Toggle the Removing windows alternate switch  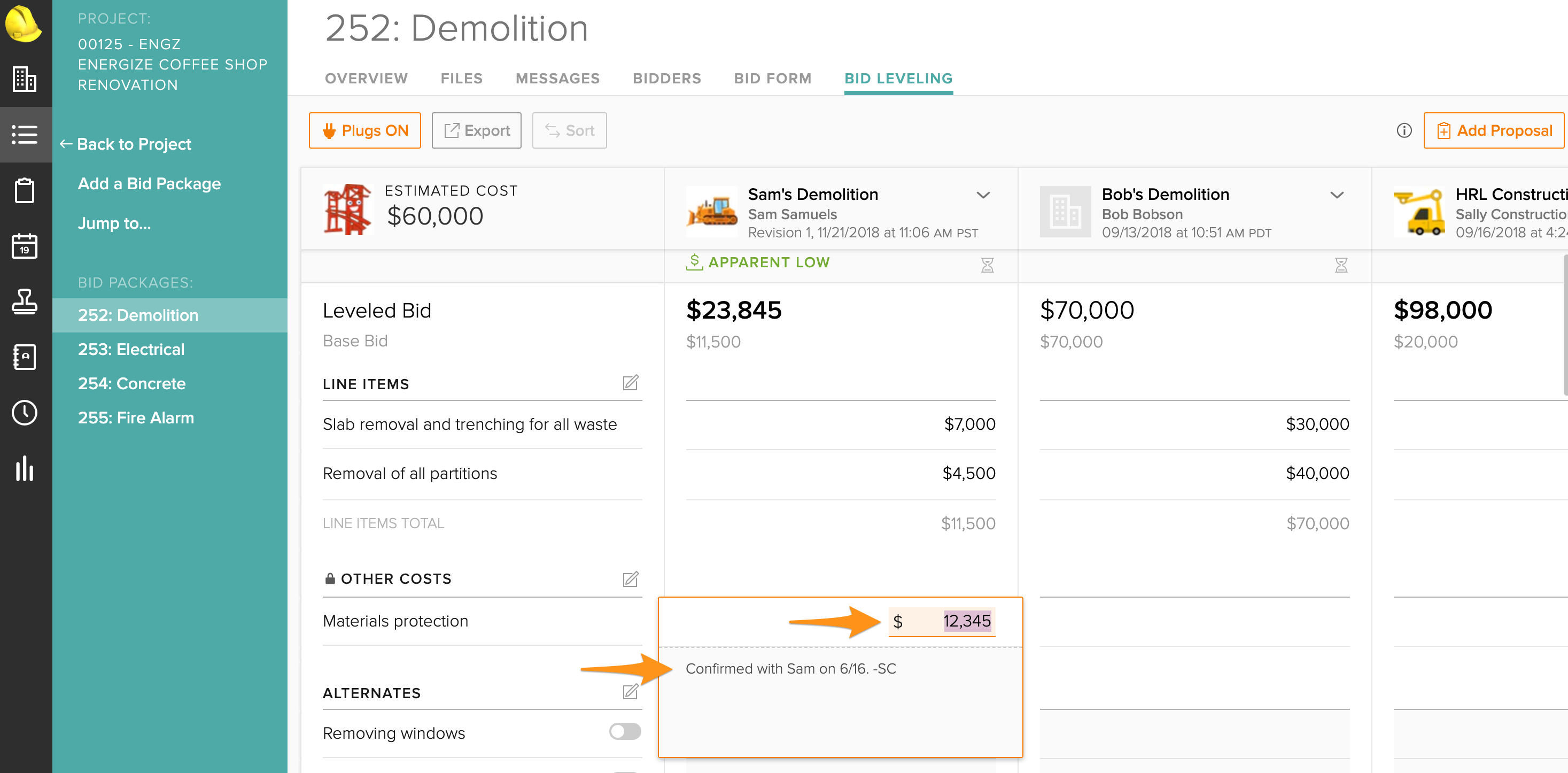pyautogui.click(x=625, y=732)
